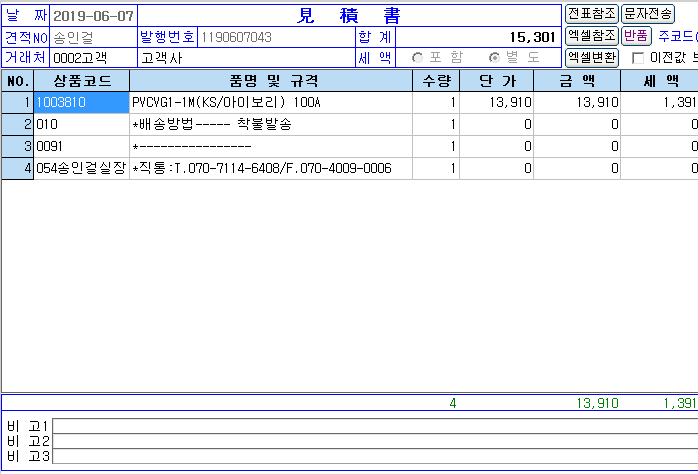Click the date field showing 2019-06-07
The height and width of the screenshot is (474, 698).
click(92, 16)
